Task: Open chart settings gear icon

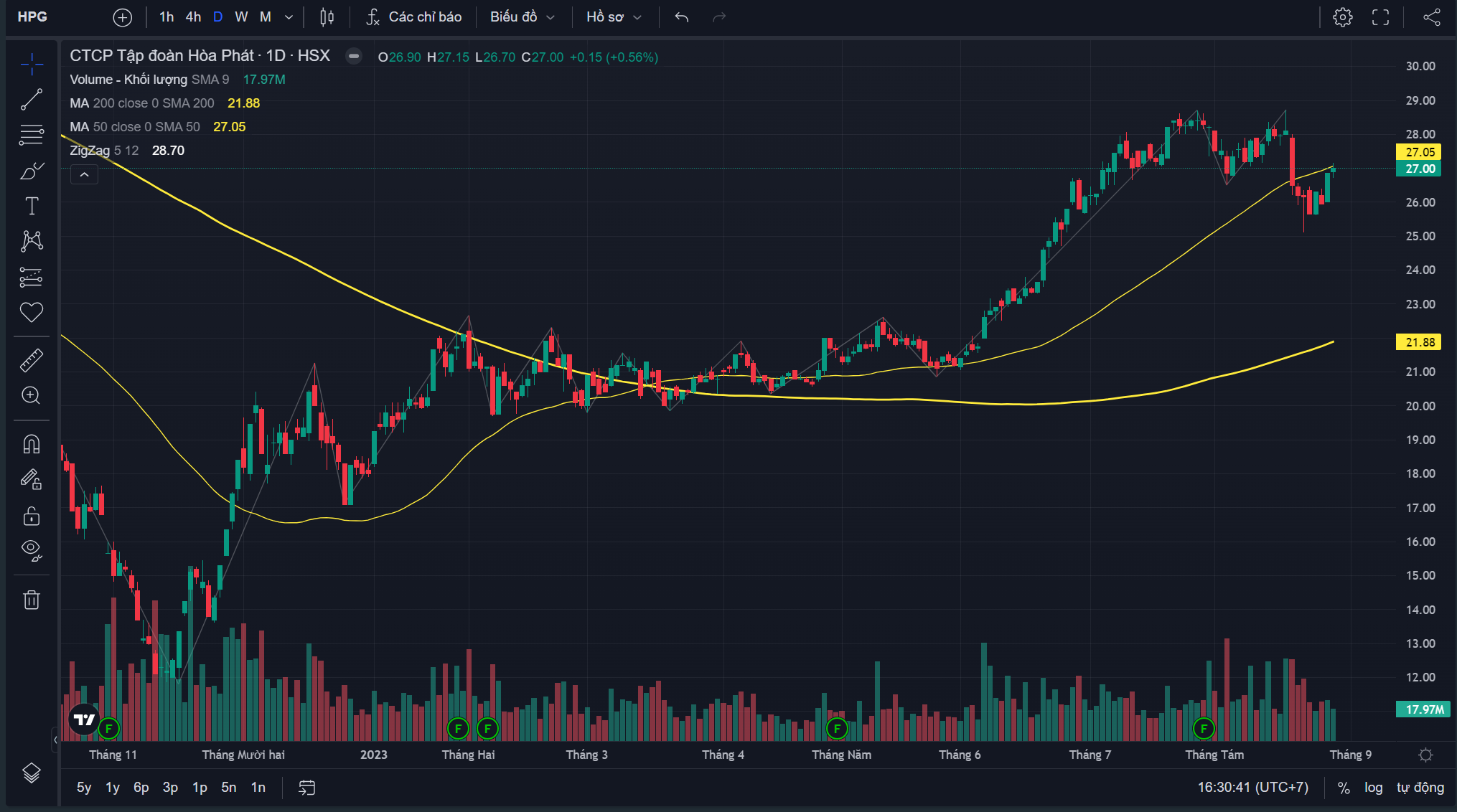Action: [1343, 17]
